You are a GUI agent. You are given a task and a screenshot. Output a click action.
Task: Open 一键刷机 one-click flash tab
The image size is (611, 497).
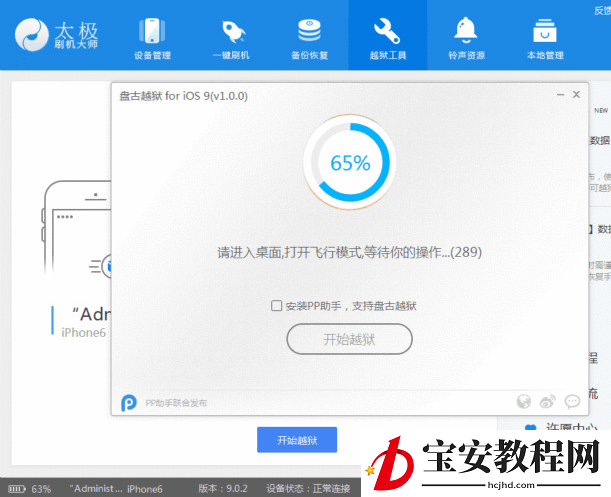click(x=231, y=38)
